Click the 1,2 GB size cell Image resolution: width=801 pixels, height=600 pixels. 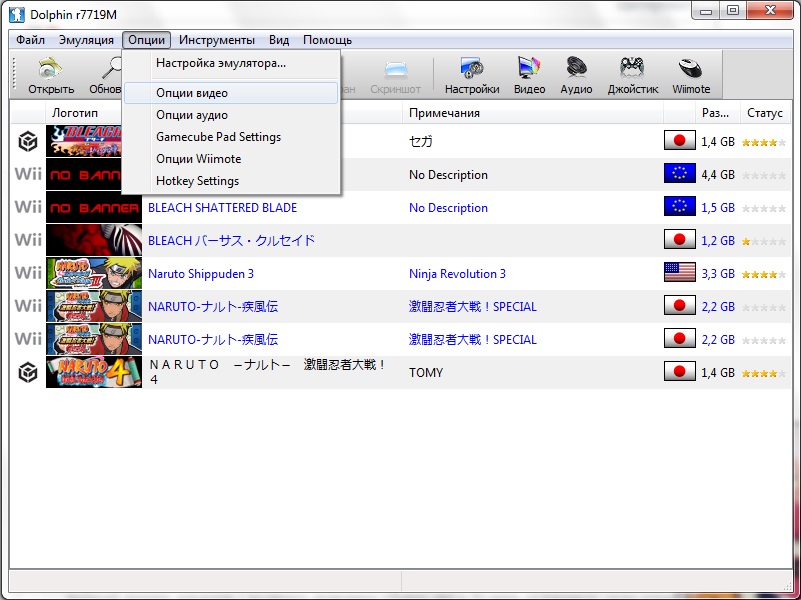coord(718,241)
